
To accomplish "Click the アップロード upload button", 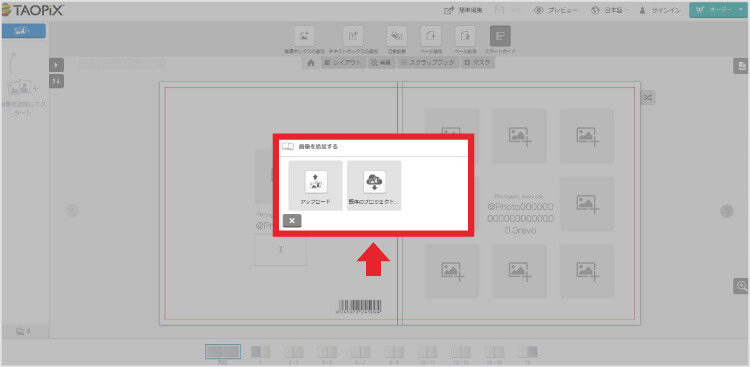I will pos(316,186).
